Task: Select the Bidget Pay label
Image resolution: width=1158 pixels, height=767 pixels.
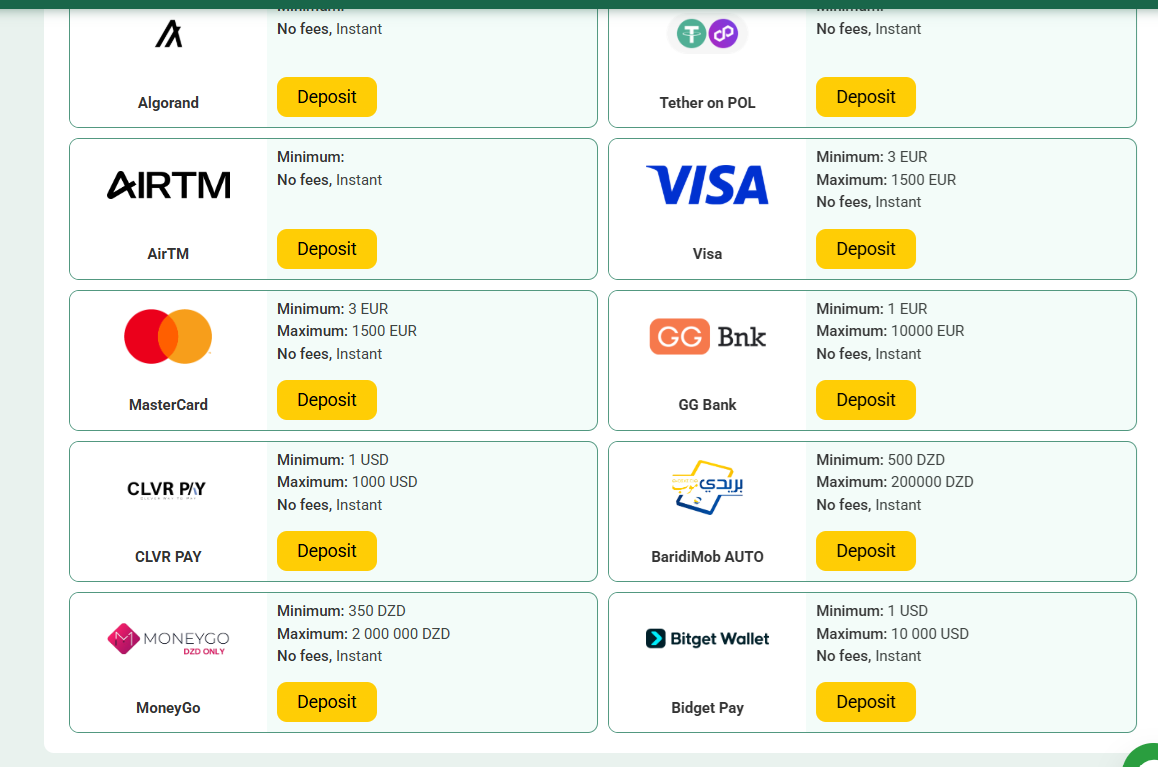Action: click(x=708, y=708)
